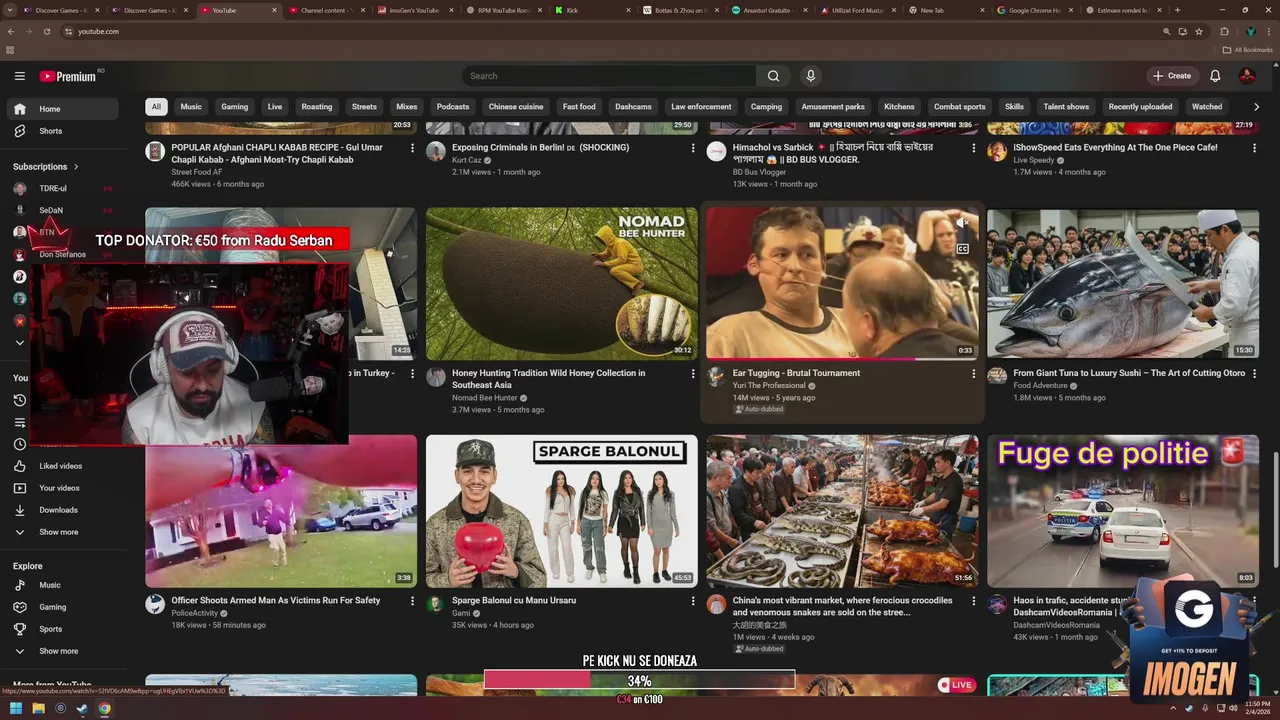Open Nomad Bee Hunter video thumbnail
Viewport: 1280px width, 720px height.
click(x=562, y=284)
